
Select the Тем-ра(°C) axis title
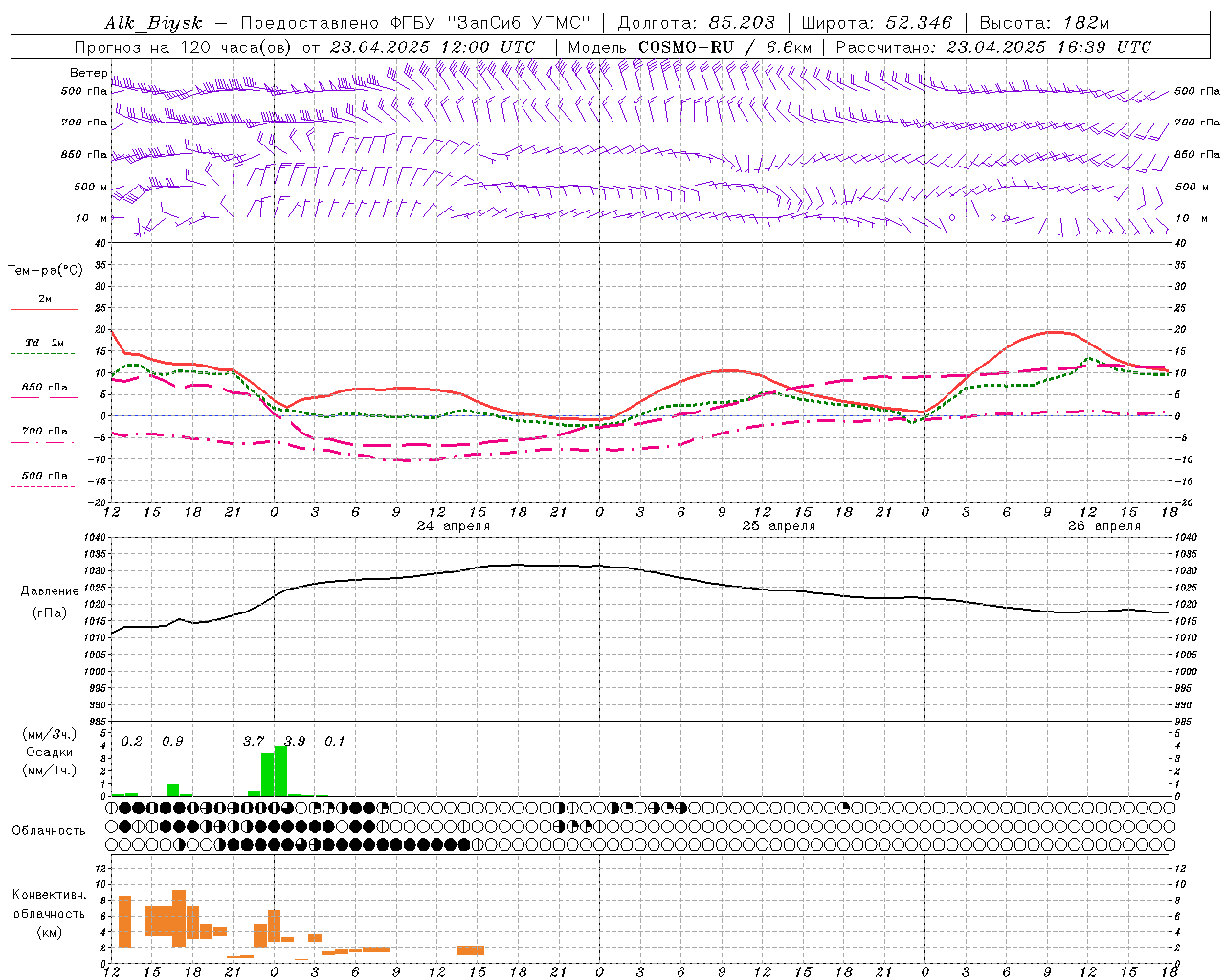click(45, 271)
